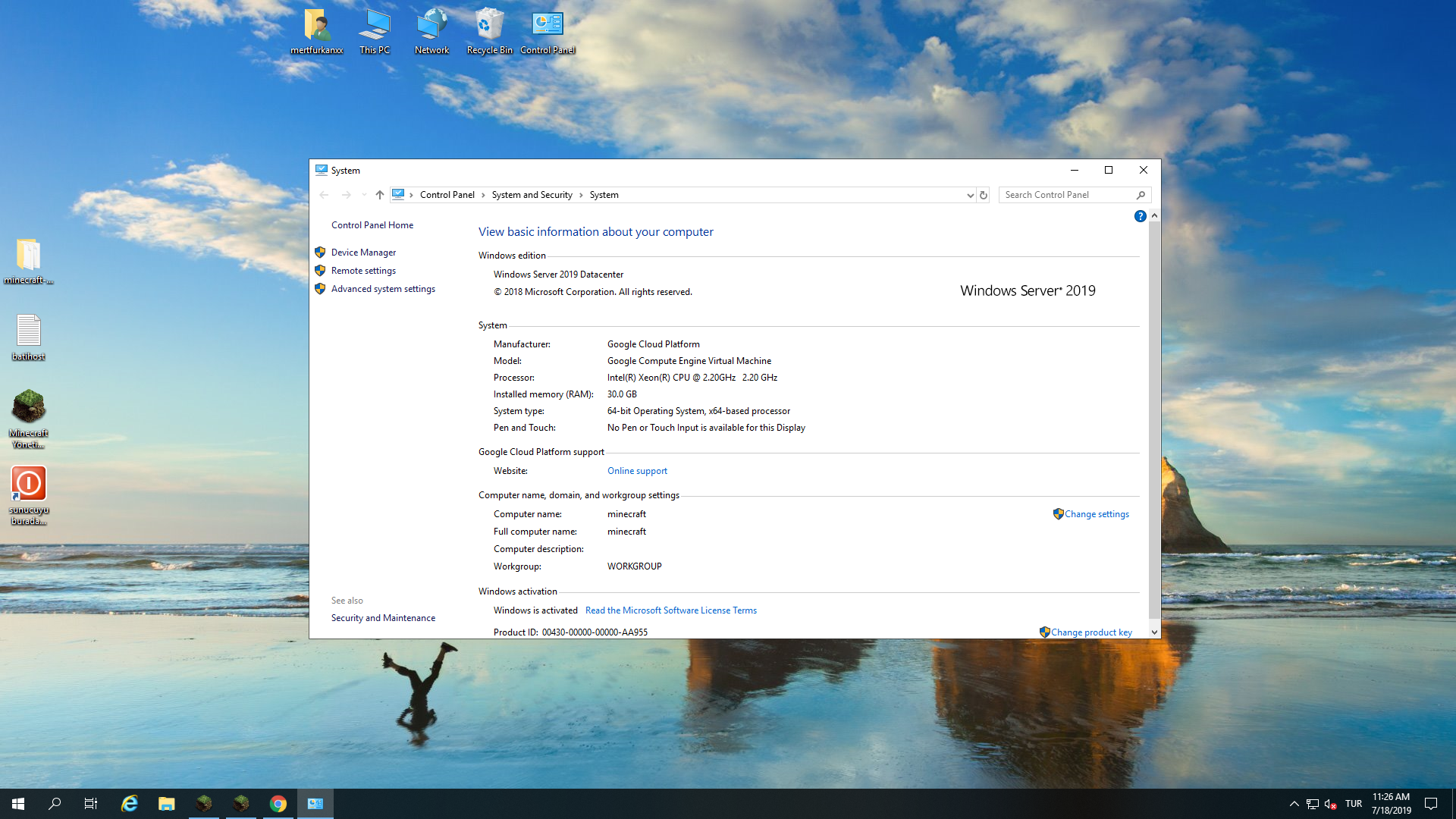Expand chevron after System and Security
This screenshot has height=819, width=1456.
582,195
